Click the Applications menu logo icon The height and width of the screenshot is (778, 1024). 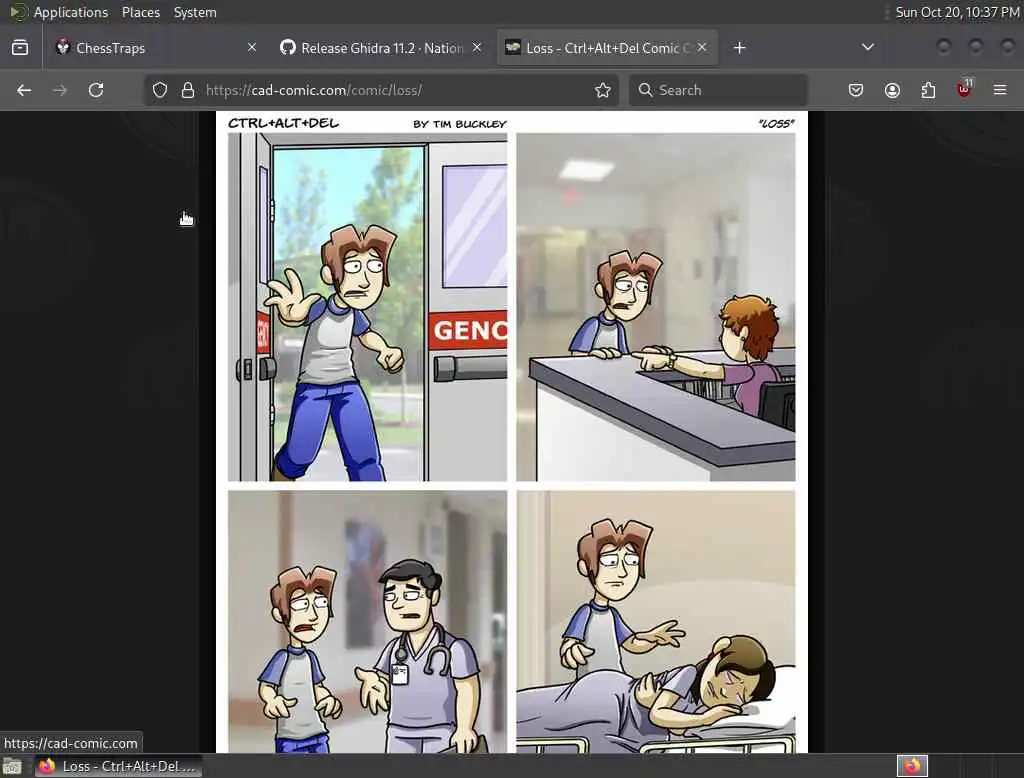click(18, 12)
